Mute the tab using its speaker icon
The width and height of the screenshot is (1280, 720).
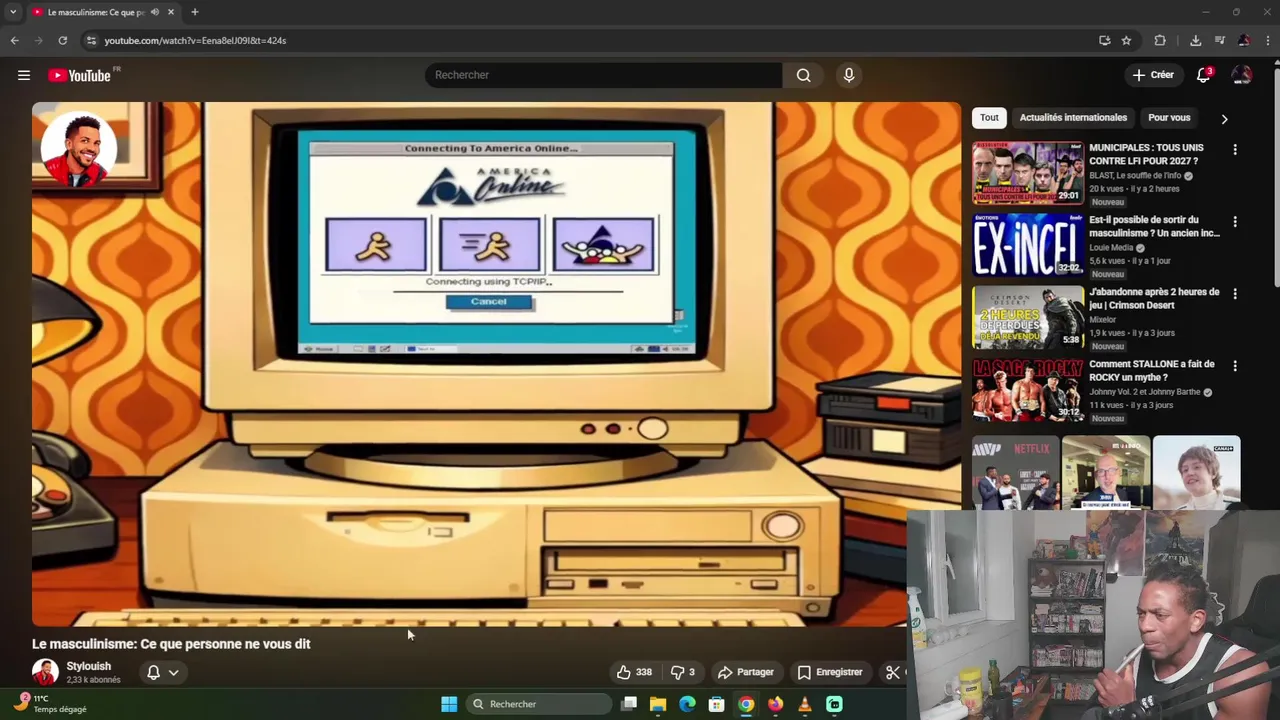pyautogui.click(x=154, y=12)
